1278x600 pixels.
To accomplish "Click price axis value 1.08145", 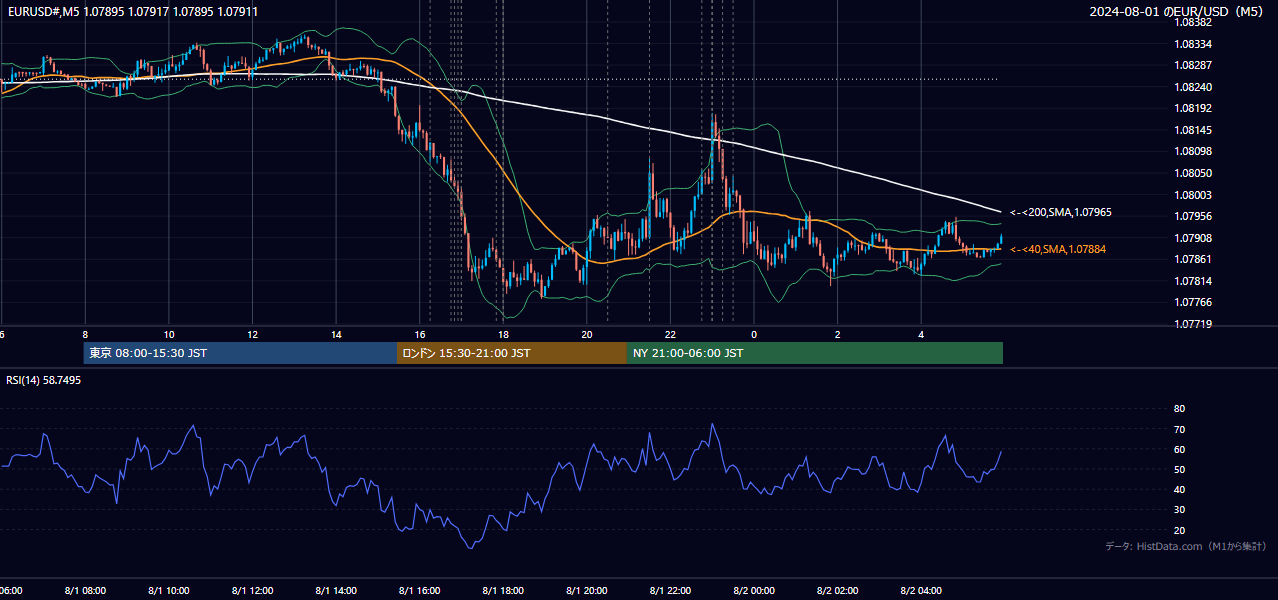I will point(1193,130).
